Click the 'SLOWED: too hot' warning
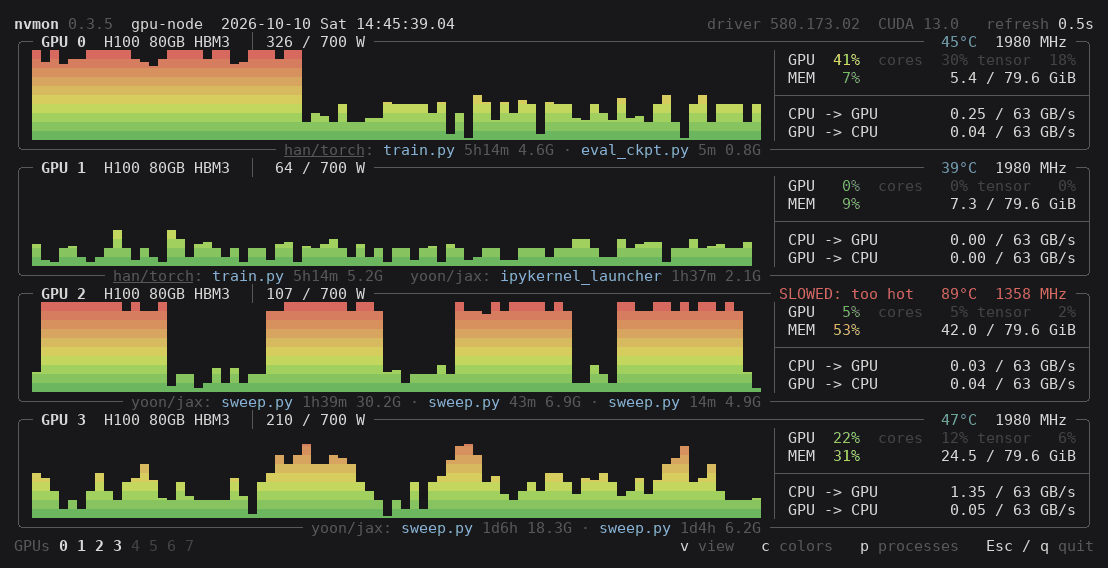The width and height of the screenshot is (1108, 568). pyautogui.click(x=846, y=293)
